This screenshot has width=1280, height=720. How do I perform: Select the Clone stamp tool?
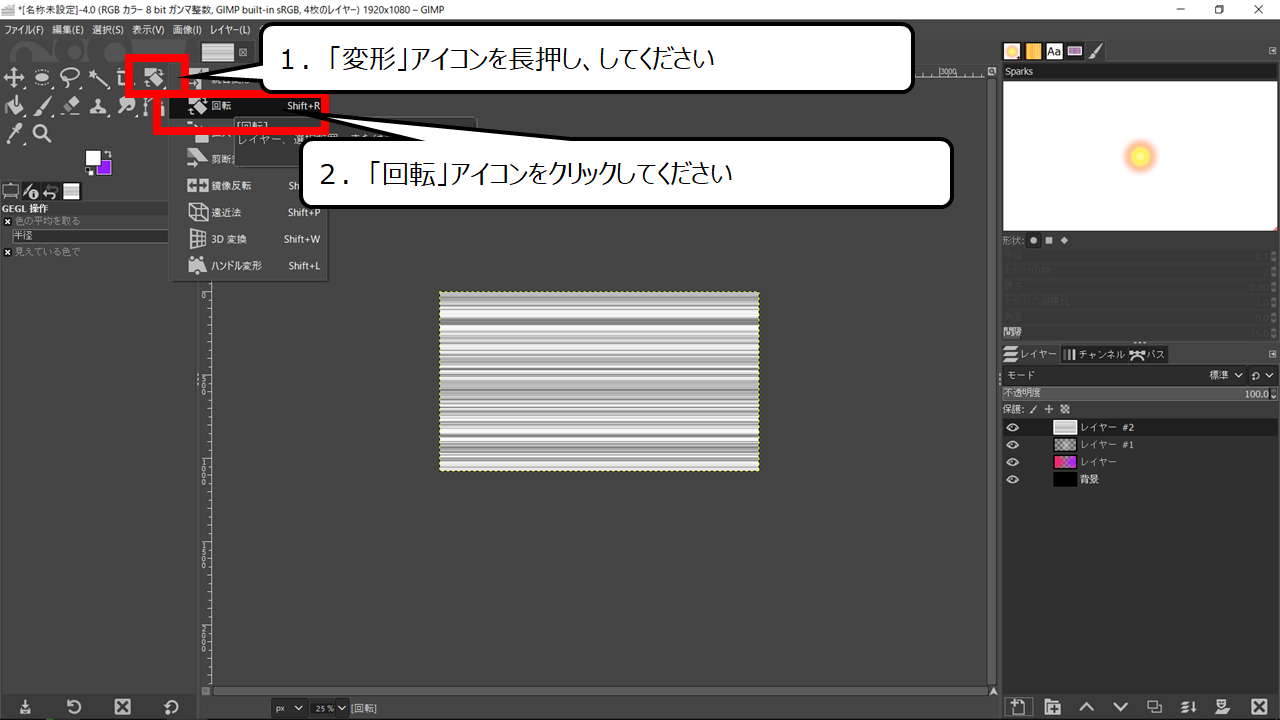99,105
